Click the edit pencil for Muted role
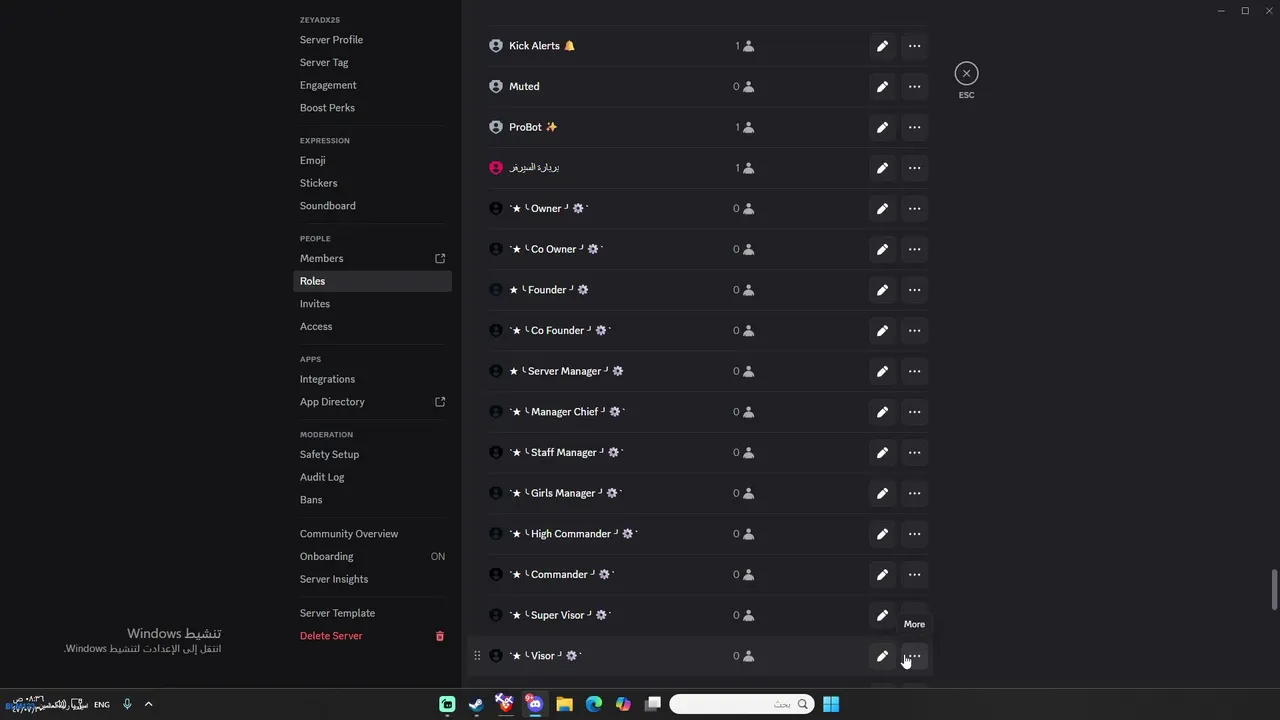 pos(882,87)
